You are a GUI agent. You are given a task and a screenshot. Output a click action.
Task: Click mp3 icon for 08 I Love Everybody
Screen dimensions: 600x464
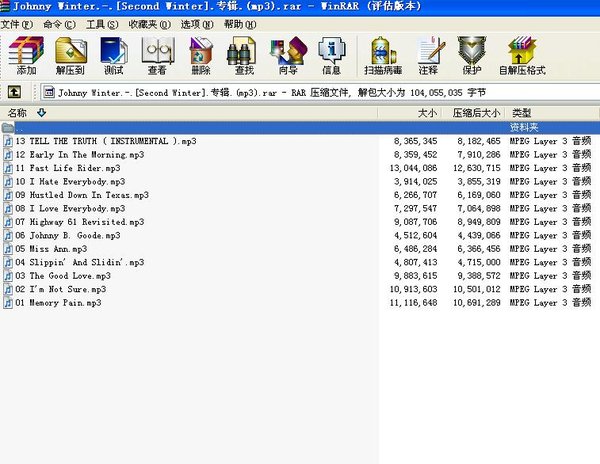tap(8, 208)
